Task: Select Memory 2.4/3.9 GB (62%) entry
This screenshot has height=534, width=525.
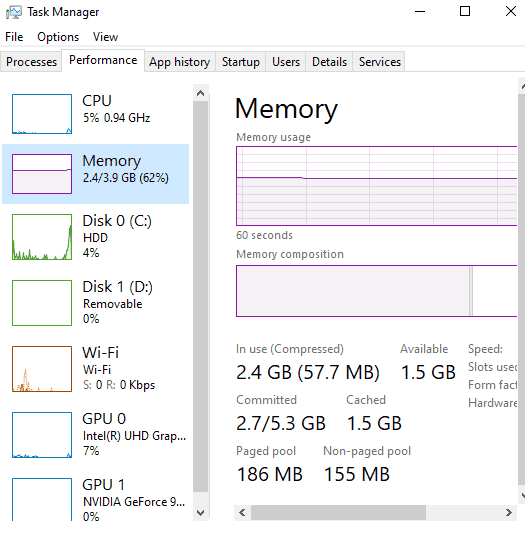Action: 96,174
